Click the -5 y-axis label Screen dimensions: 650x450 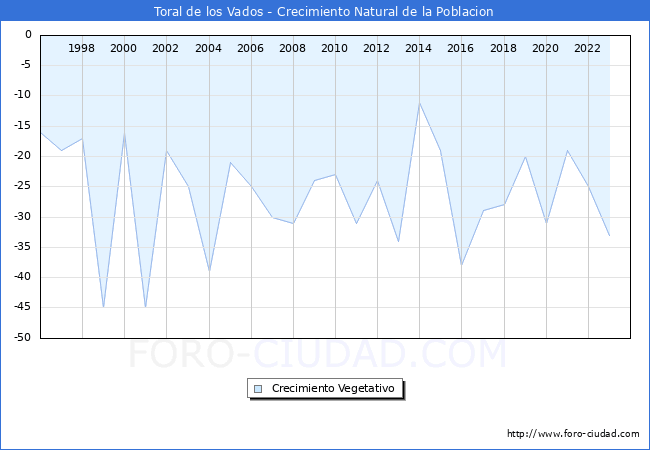25,65
